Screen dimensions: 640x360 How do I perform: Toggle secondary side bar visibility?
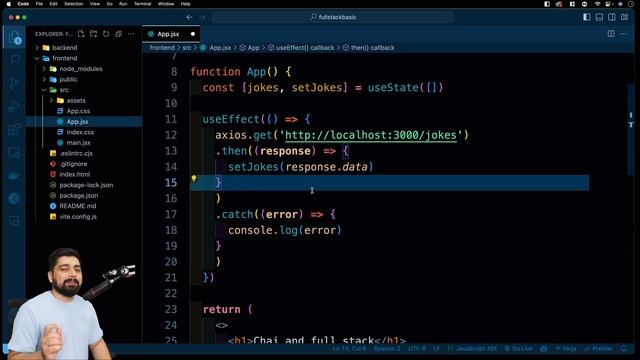coord(612,17)
